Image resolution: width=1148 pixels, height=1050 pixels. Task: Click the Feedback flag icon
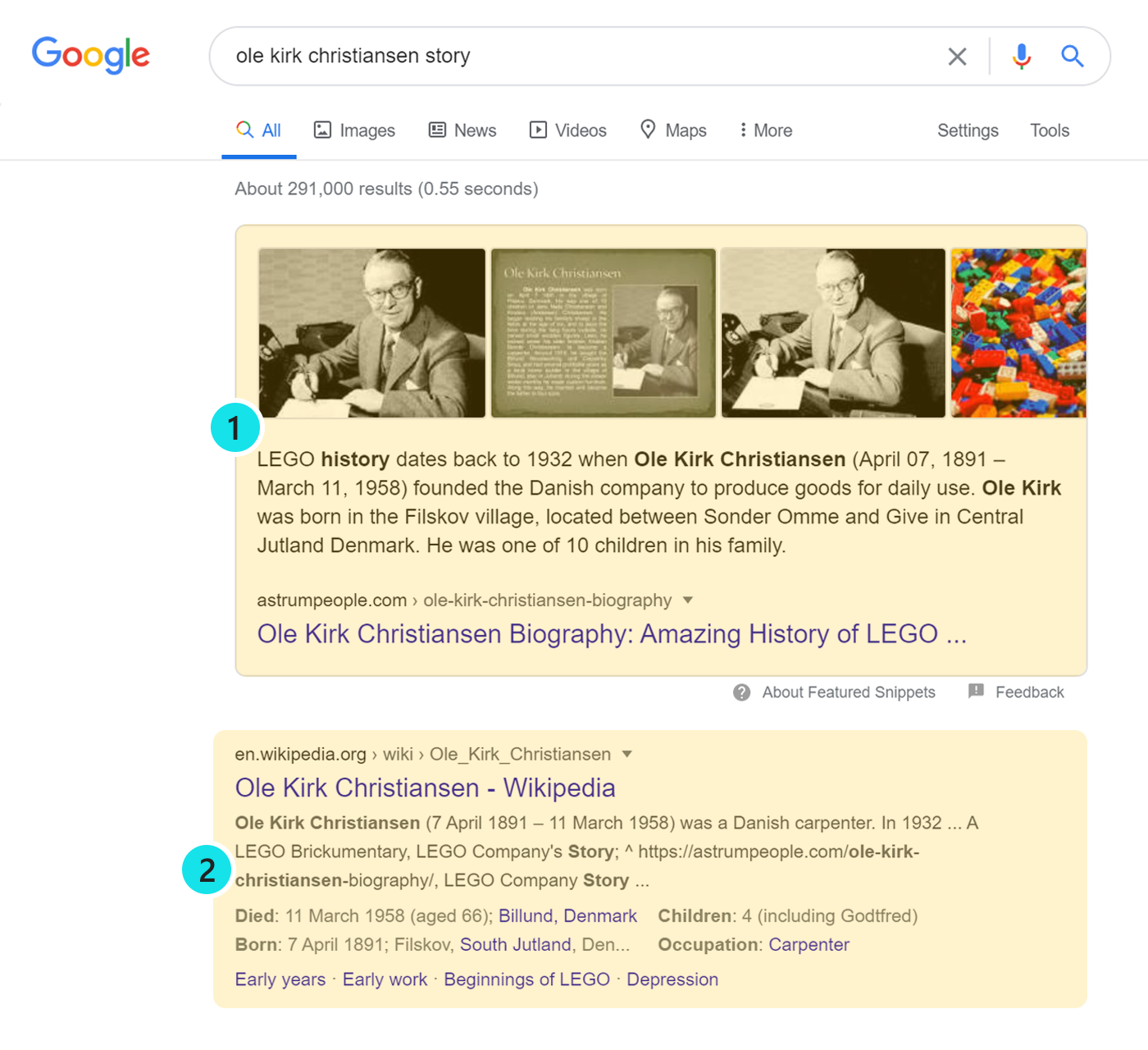tap(976, 692)
